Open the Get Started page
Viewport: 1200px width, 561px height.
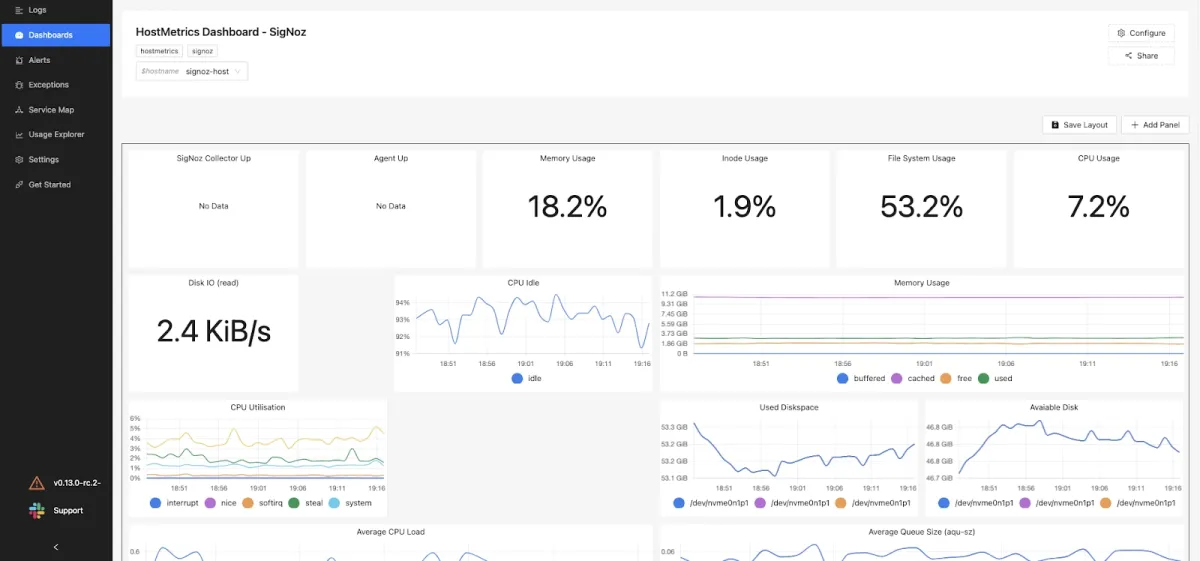click(x=55, y=185)
